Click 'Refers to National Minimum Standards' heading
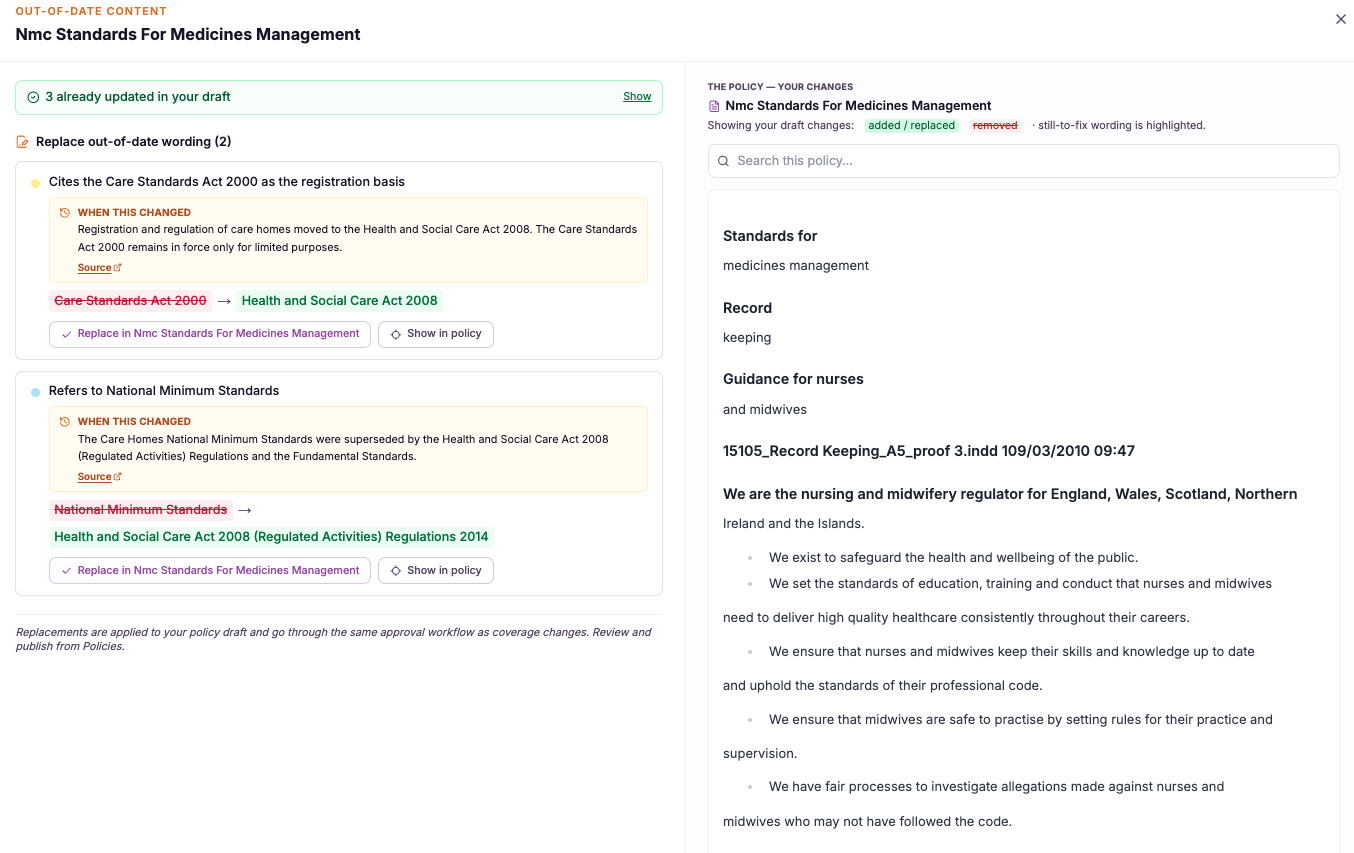 [164, 391]
